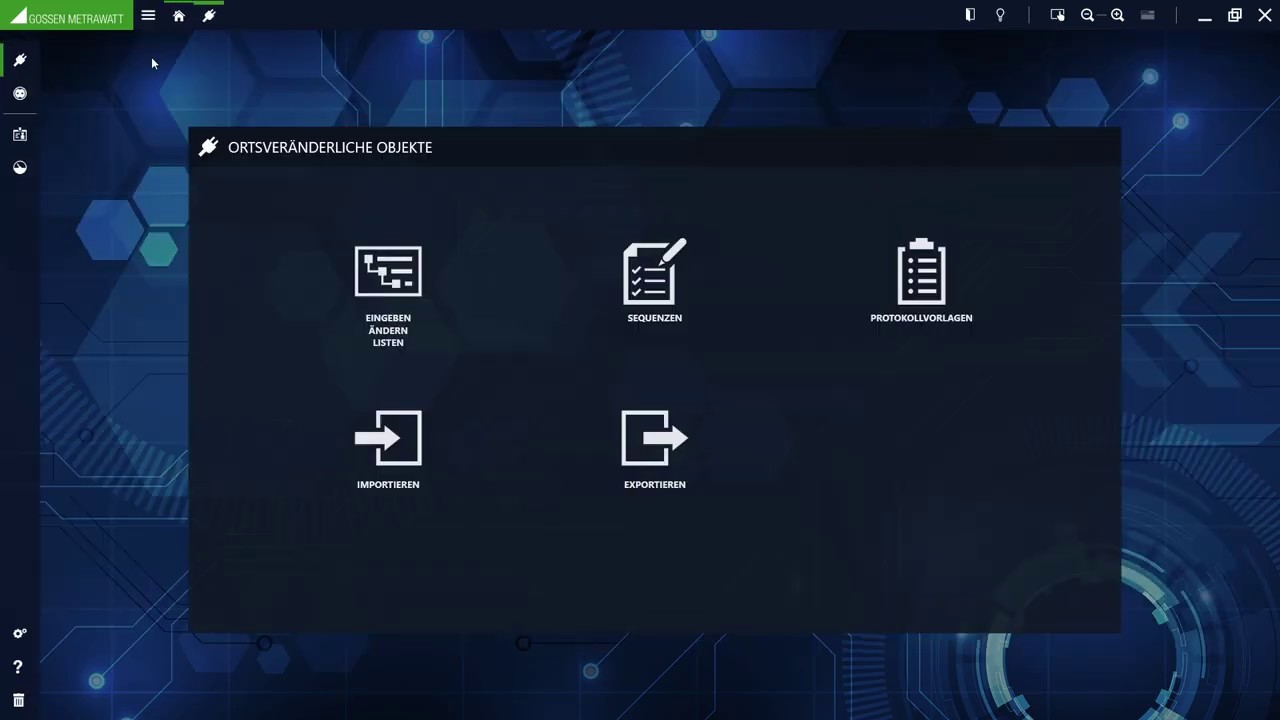The width and height of the screenshot is (1280, 720).
Task: Click the Gossen Metrawatt logo
Action: [x=67, y=15]
